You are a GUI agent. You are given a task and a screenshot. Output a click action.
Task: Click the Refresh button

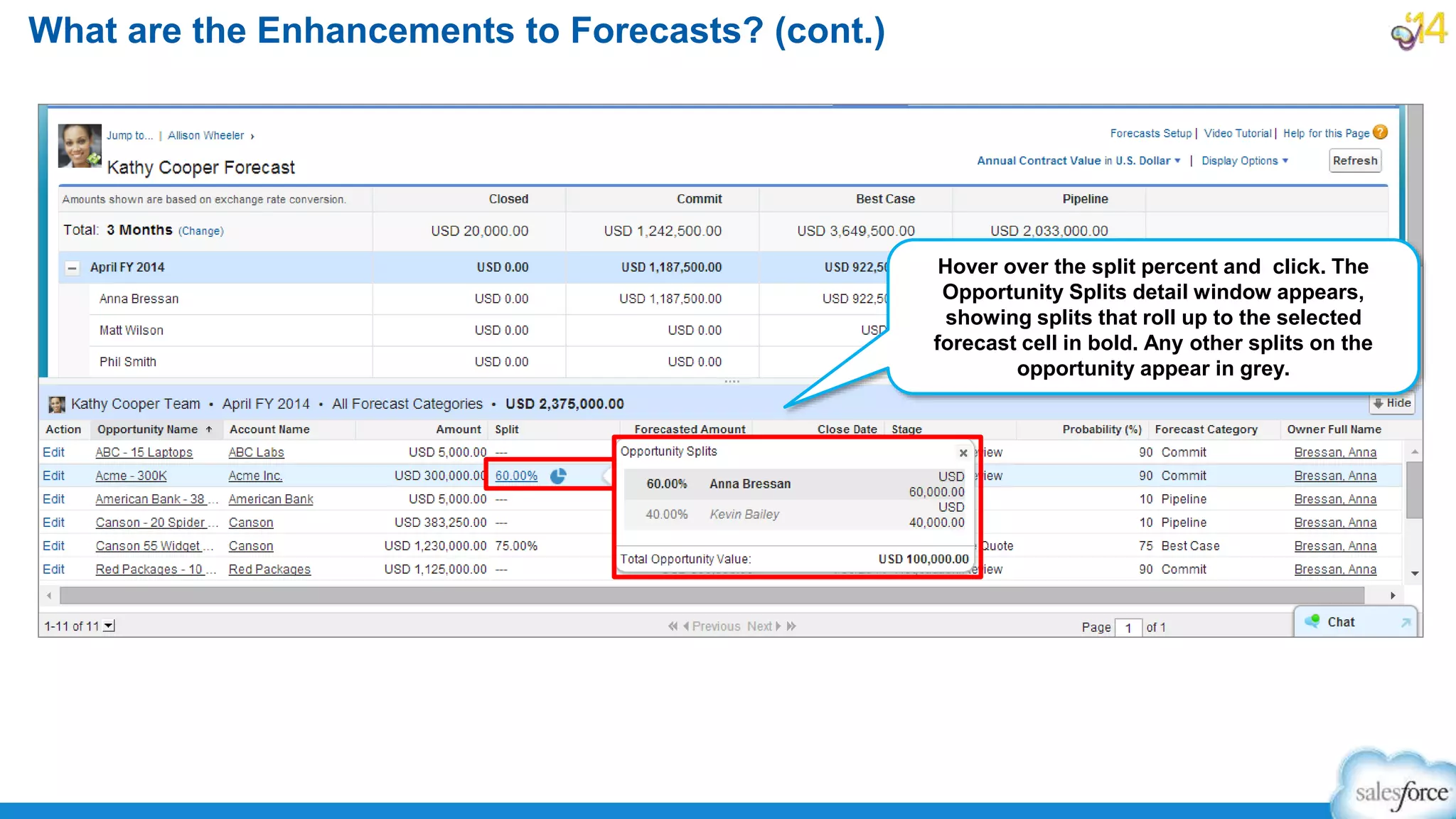1355,161
